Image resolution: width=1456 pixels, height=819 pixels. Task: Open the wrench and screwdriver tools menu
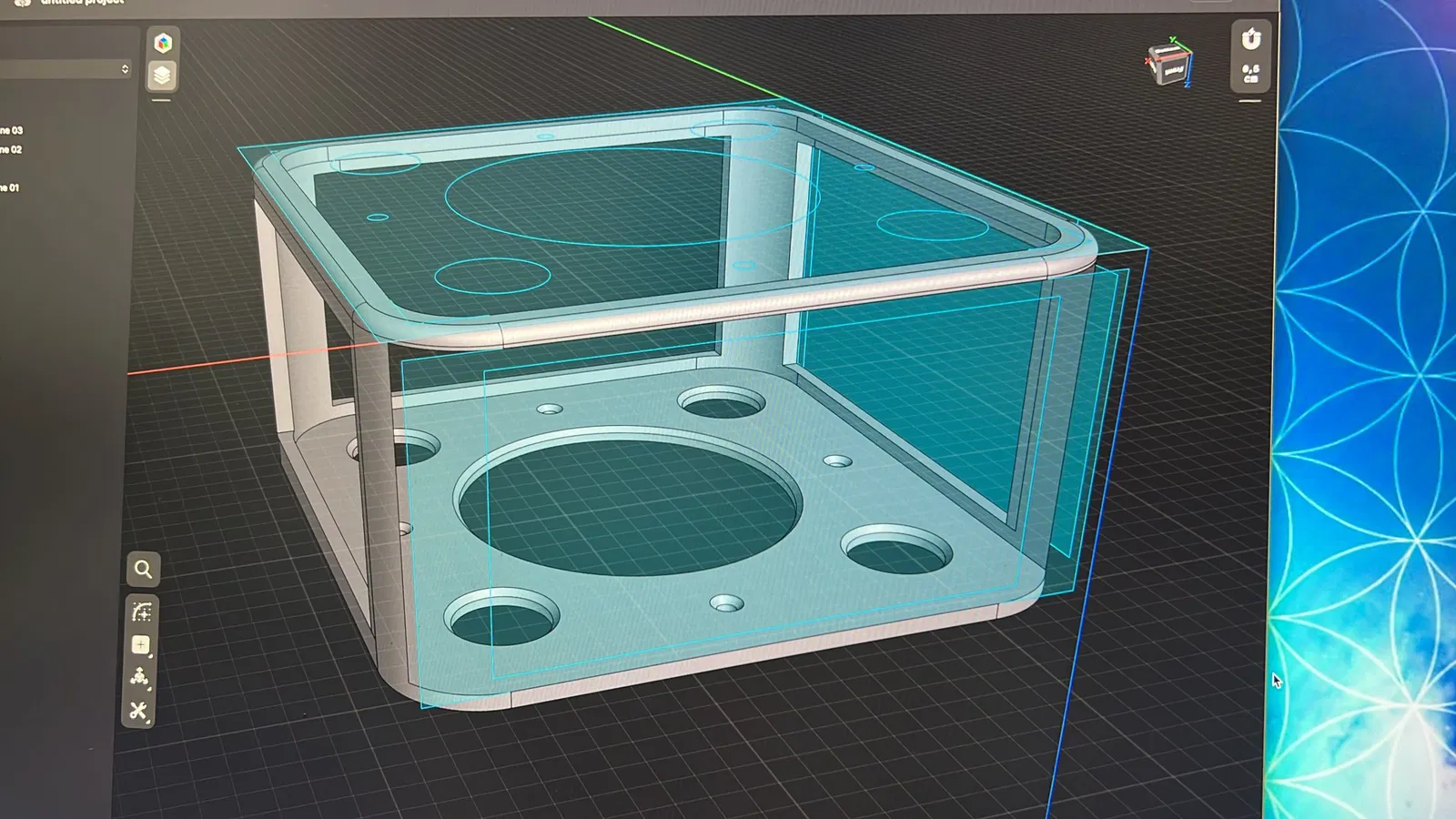point(138,711)
